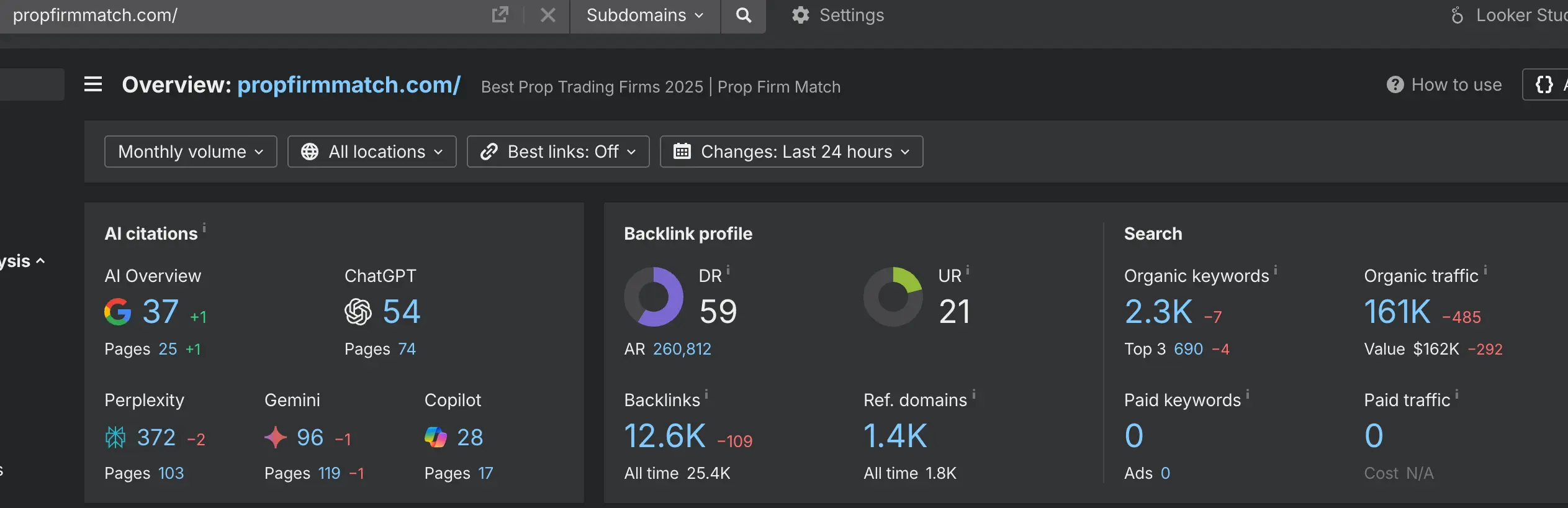Open All locations dropdown
This screenshot has width=1568, height=508.
click(372, 152)
